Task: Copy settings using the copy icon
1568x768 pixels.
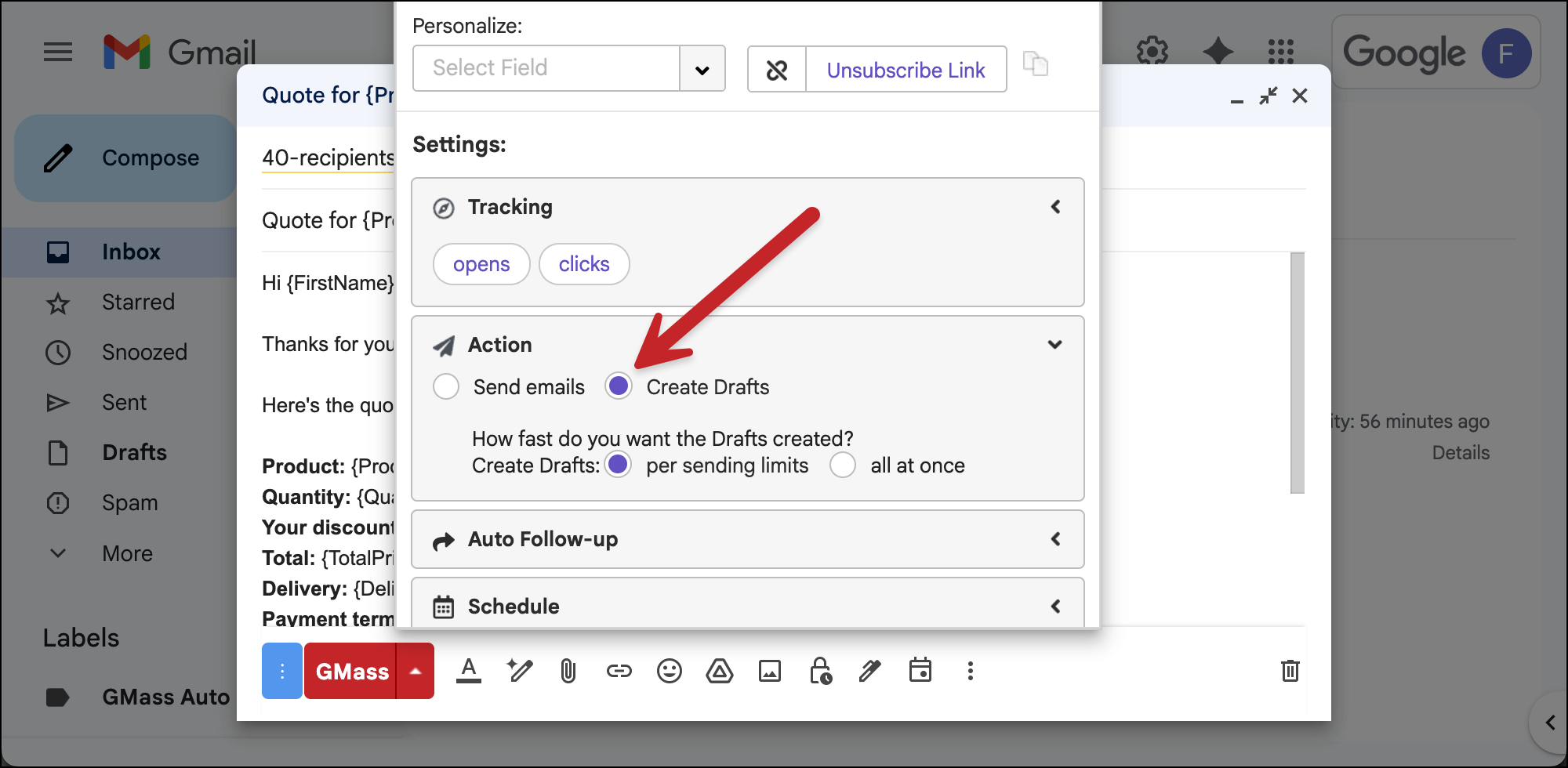Action: (x=1036, y=65)
